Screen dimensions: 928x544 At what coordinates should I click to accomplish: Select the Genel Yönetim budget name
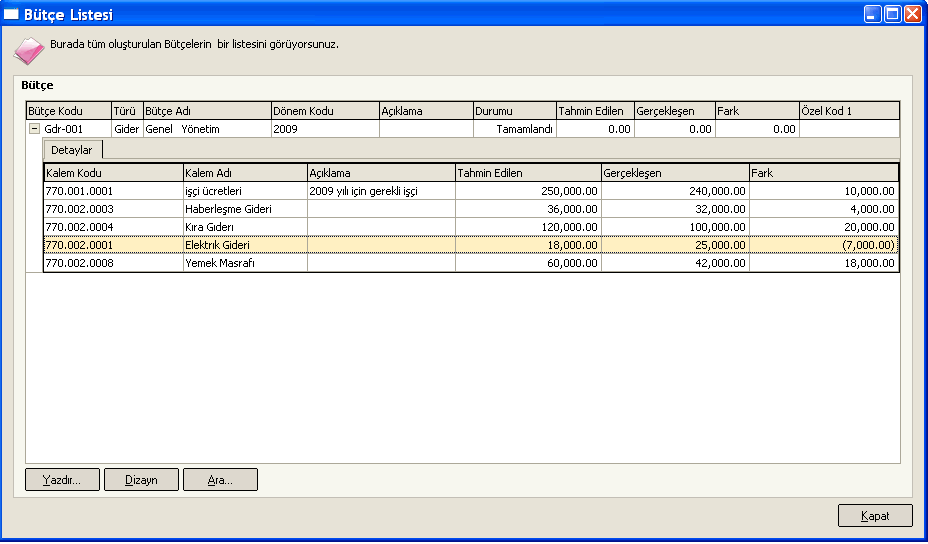[x=207, y=129]
